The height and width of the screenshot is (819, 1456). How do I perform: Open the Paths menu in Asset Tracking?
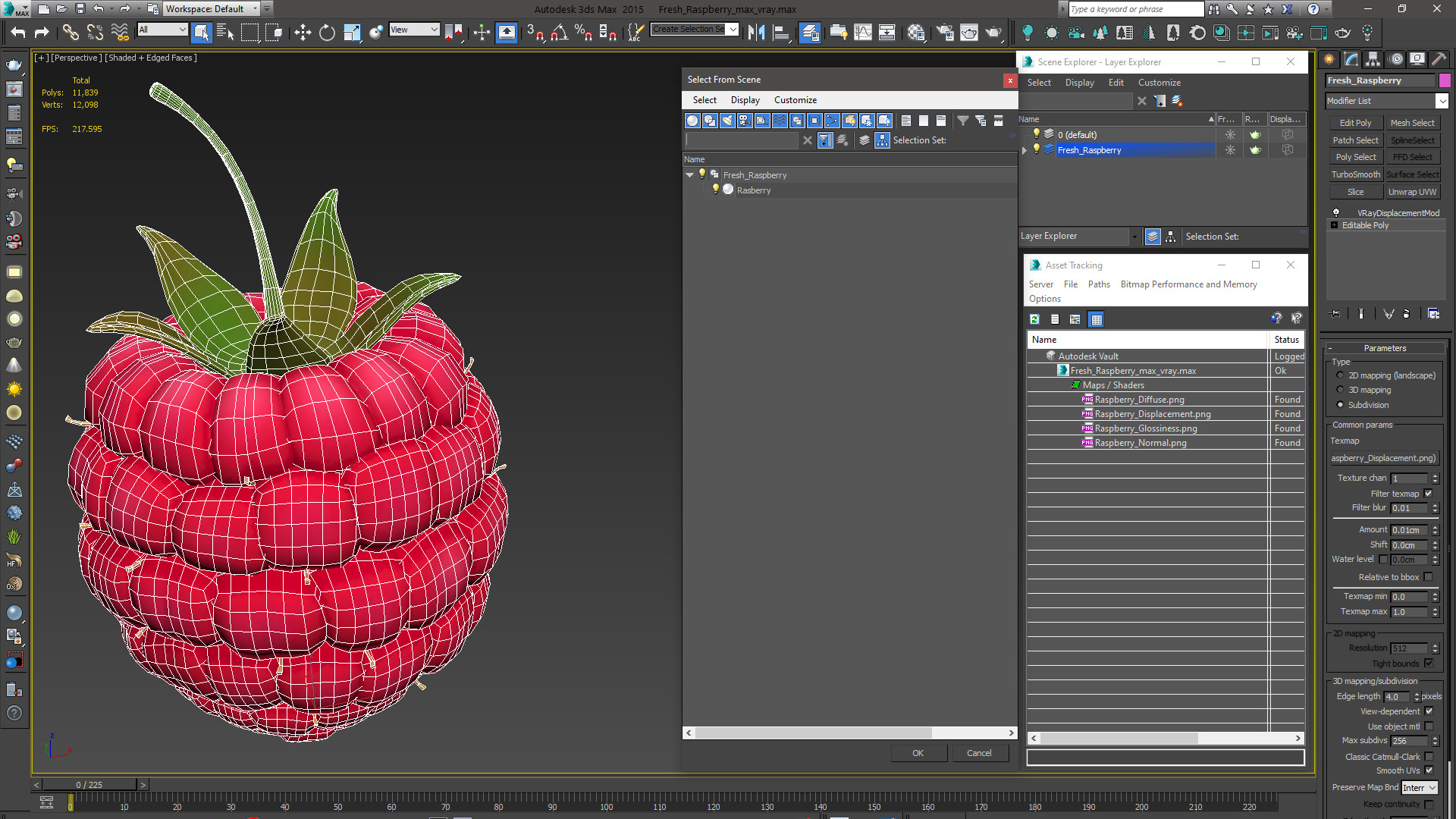click(x=1098, y=284)
